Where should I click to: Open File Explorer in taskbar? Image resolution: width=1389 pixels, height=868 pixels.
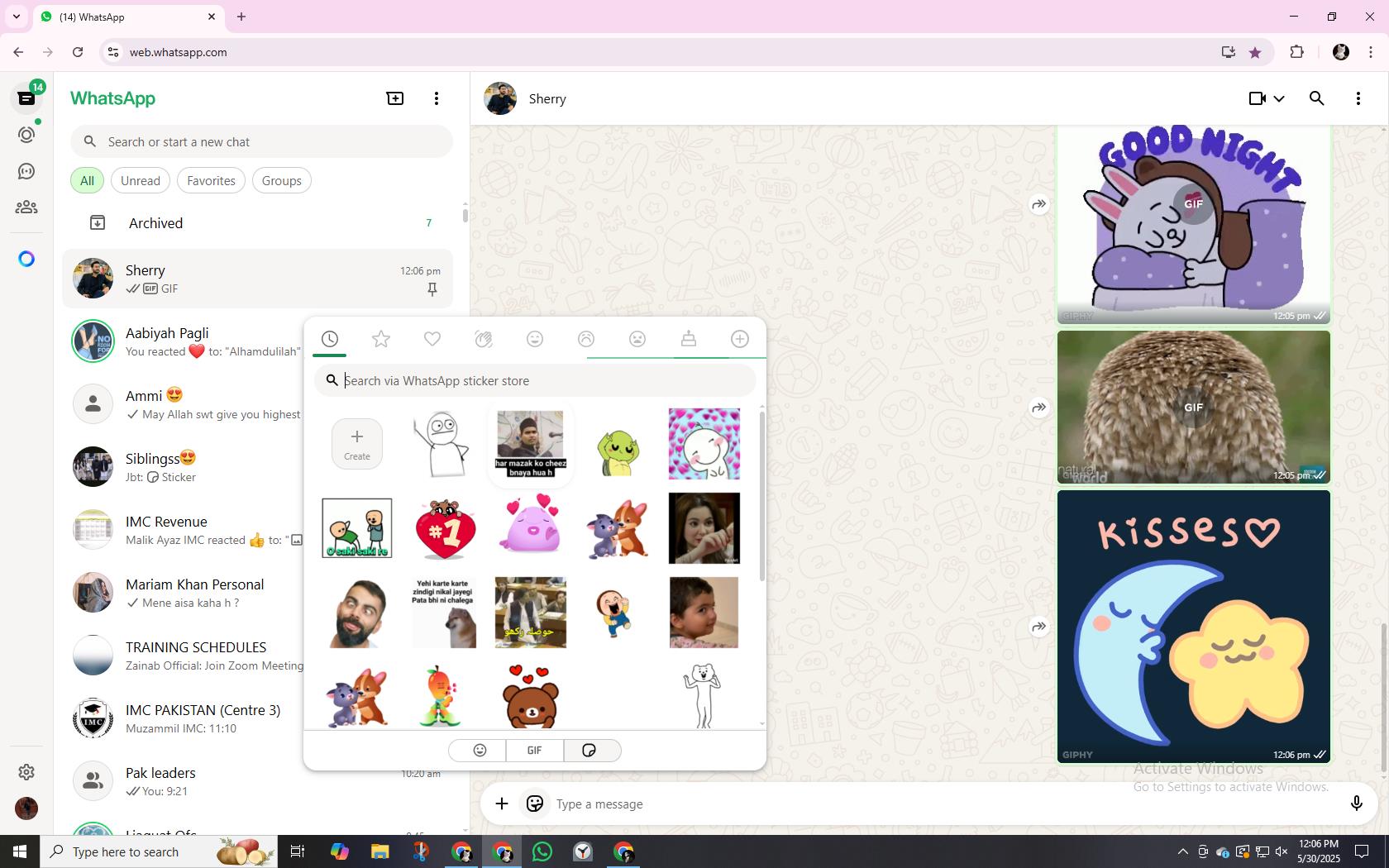379,851
